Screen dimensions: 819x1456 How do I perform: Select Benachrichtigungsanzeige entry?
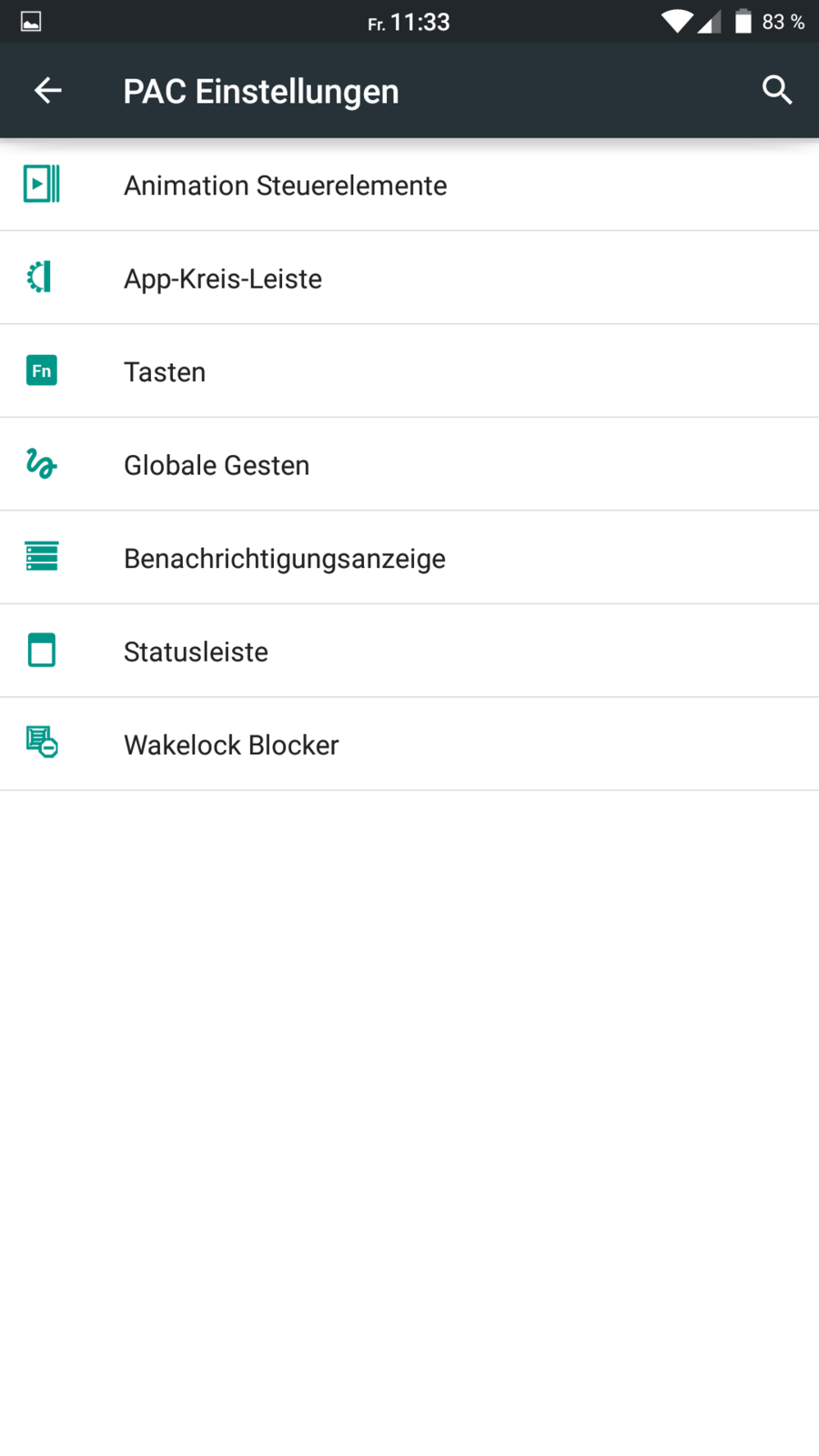[x=285, y=559]
